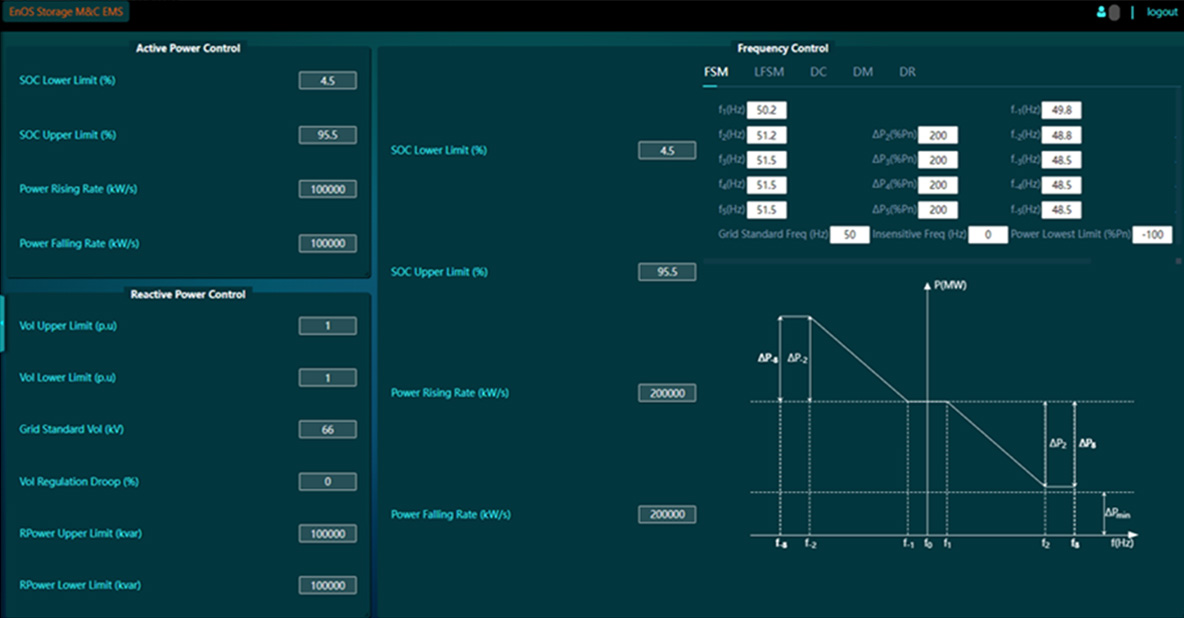1184x618 pixels.
Task: Switch to the DR tab
Action: point(907,72)
